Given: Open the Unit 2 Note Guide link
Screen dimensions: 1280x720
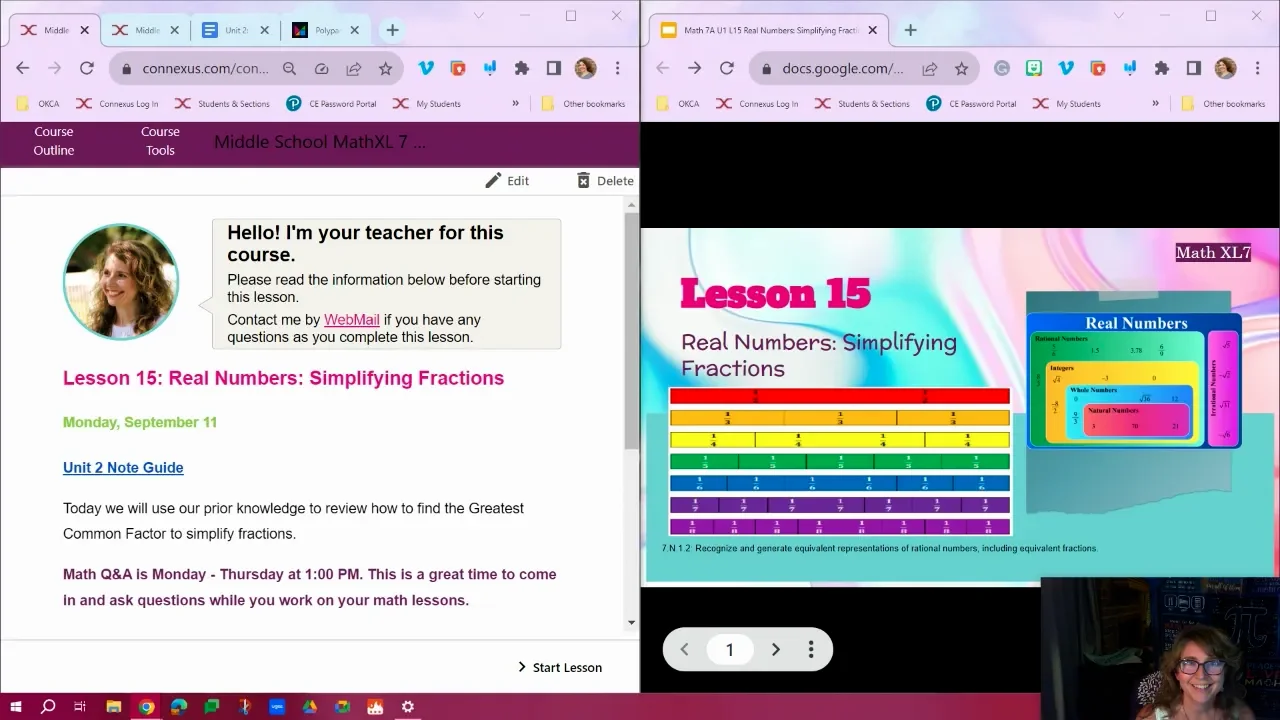Looking at the screenshot, I should coord(123,467).
